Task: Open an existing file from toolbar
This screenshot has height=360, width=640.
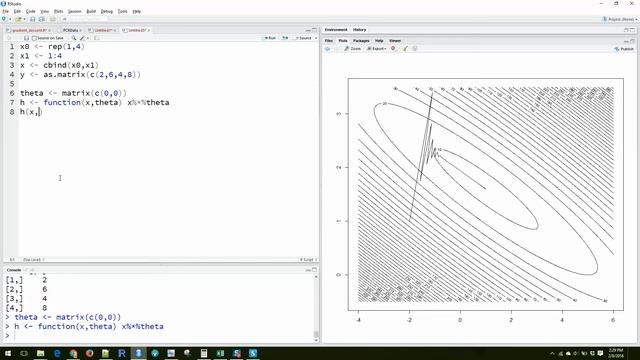Action: (18, 19)
